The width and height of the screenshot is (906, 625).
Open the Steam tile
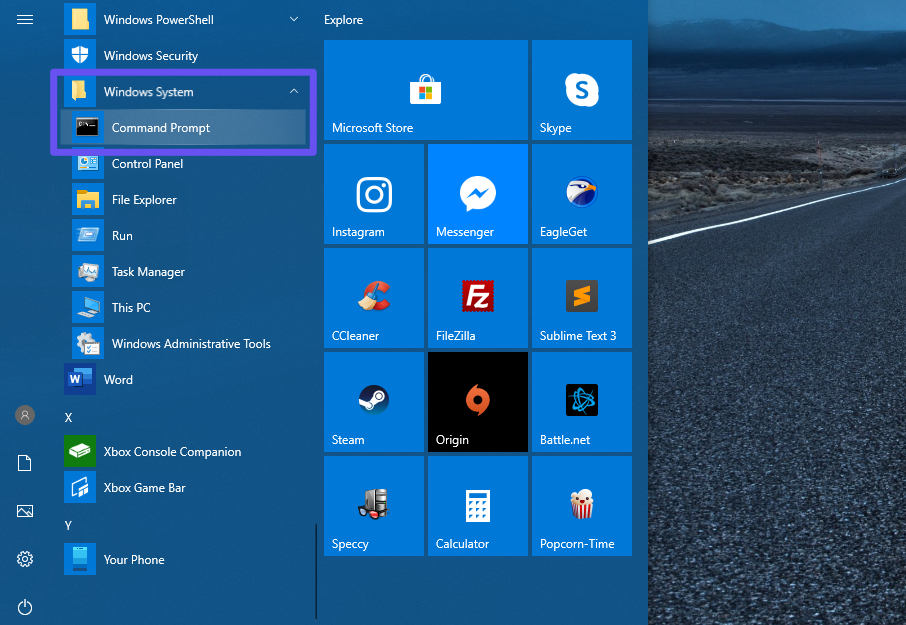coord(373,401)
